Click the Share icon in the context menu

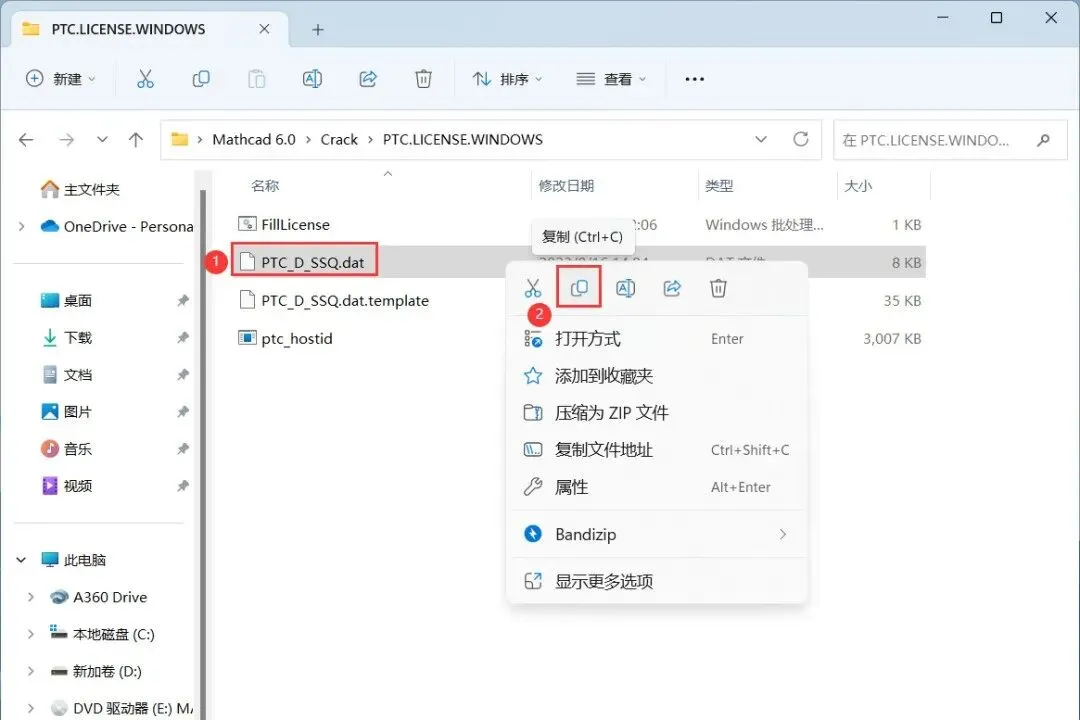(672, 287)
